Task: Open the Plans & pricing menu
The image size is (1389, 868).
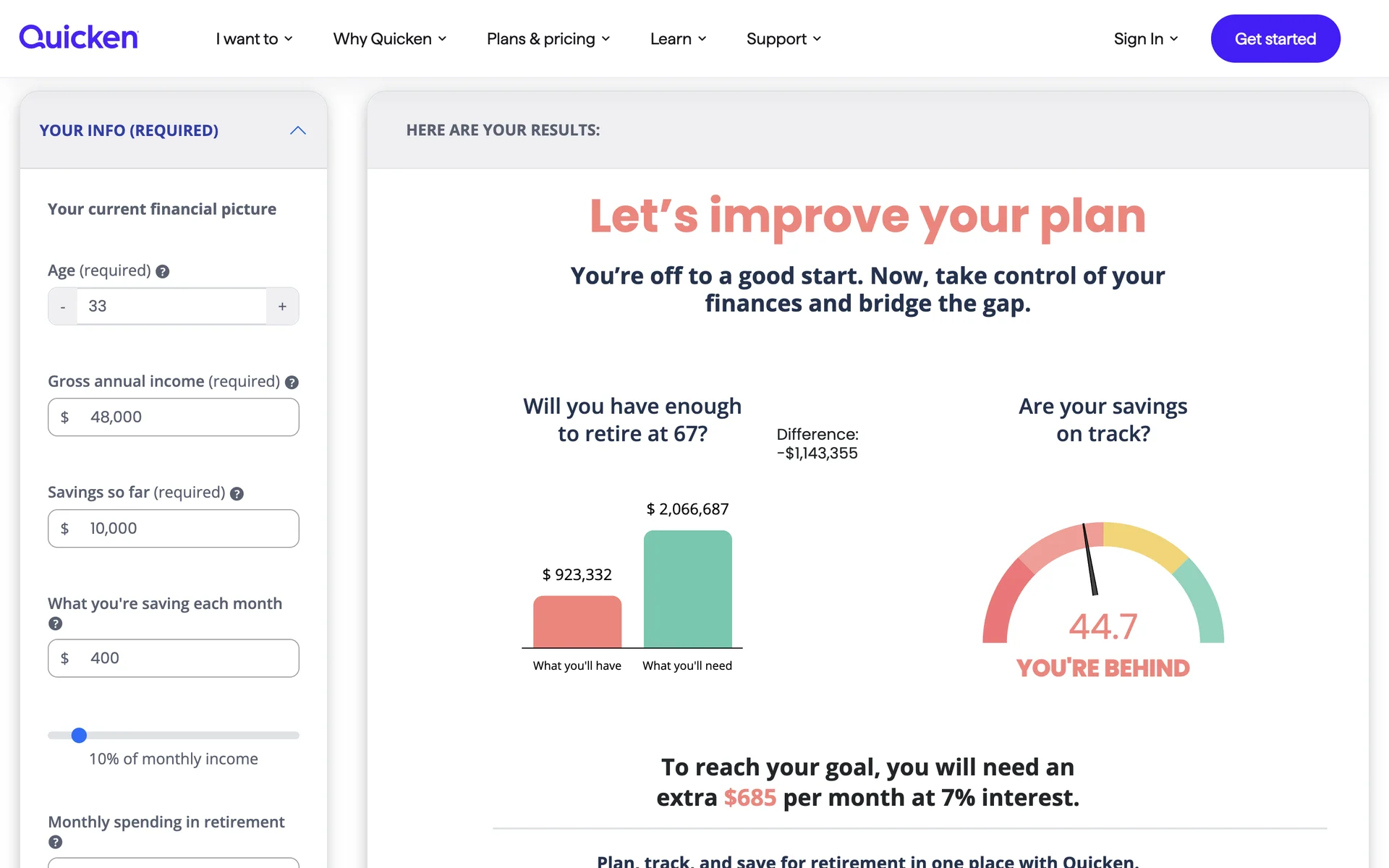Action: click(x=548, y=39)
